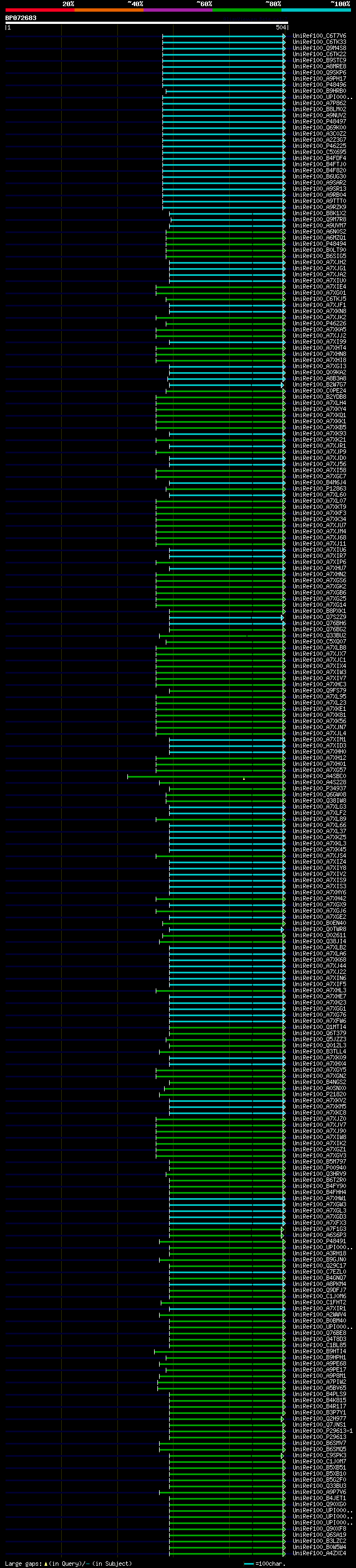This screenshot has width=356, height=1568.
Task: Select the UniRef100_A6N0S2 label
Action: point(319,231)
